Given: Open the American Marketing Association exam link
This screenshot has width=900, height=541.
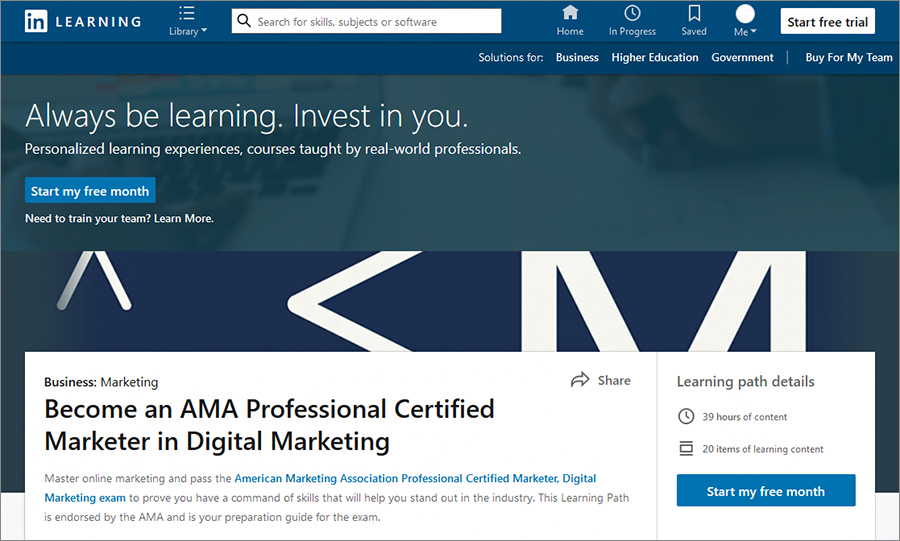Looking at the screenshot, I should (320, 488).
